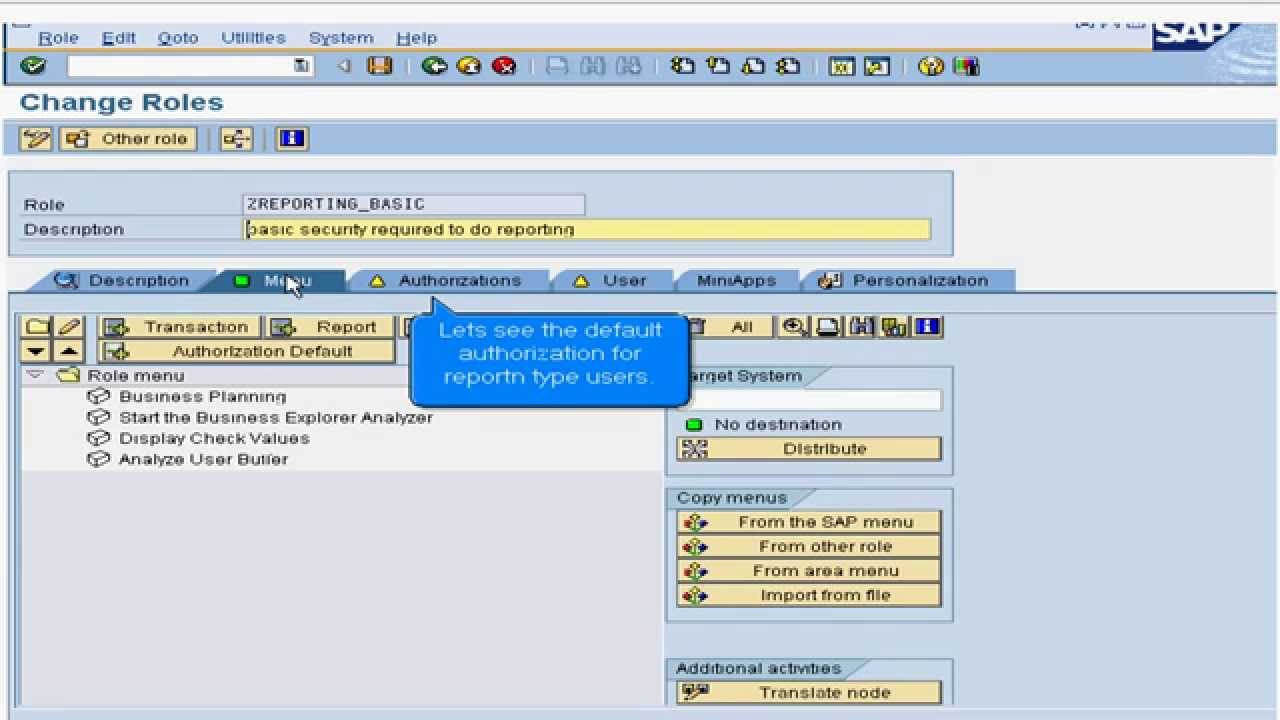
Task: Click the green Back arrow icon
Action: pyautogui.click(x=434, y=66)
